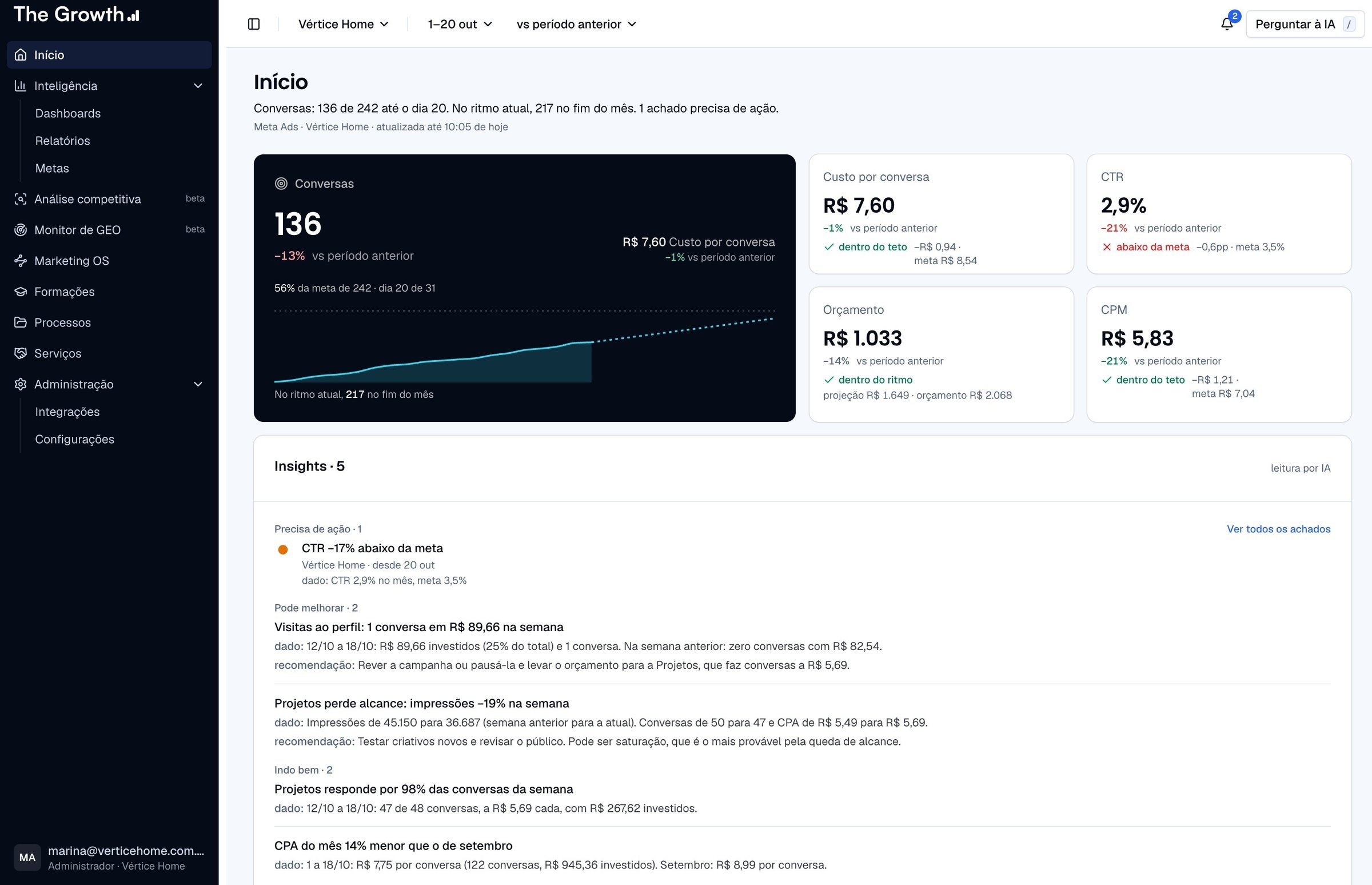Image resolution: width=1372 pixels, height=885 pixels.
Task: Open Metas in the sidebar
Action: tap(52, 169)
